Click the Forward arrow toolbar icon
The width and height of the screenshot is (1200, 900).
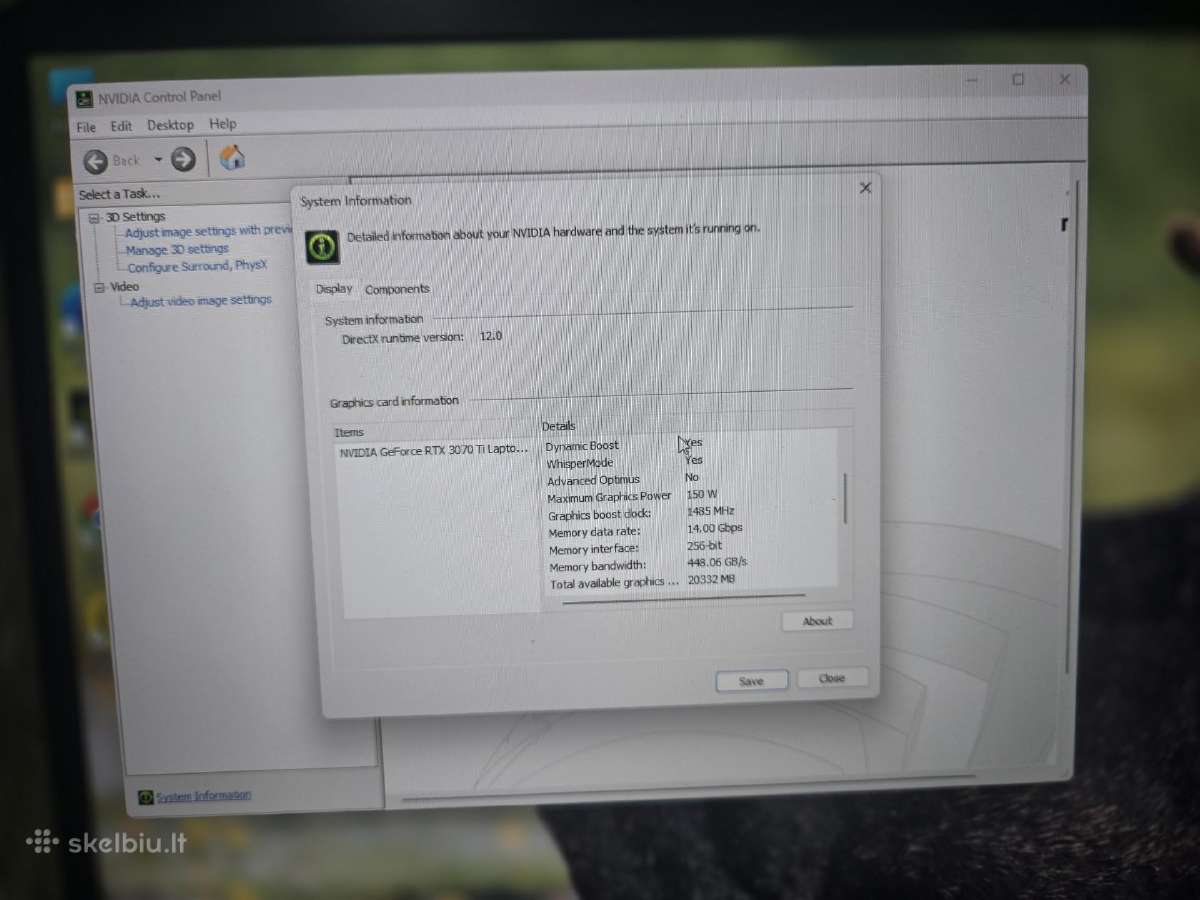[x=183, y=159]
